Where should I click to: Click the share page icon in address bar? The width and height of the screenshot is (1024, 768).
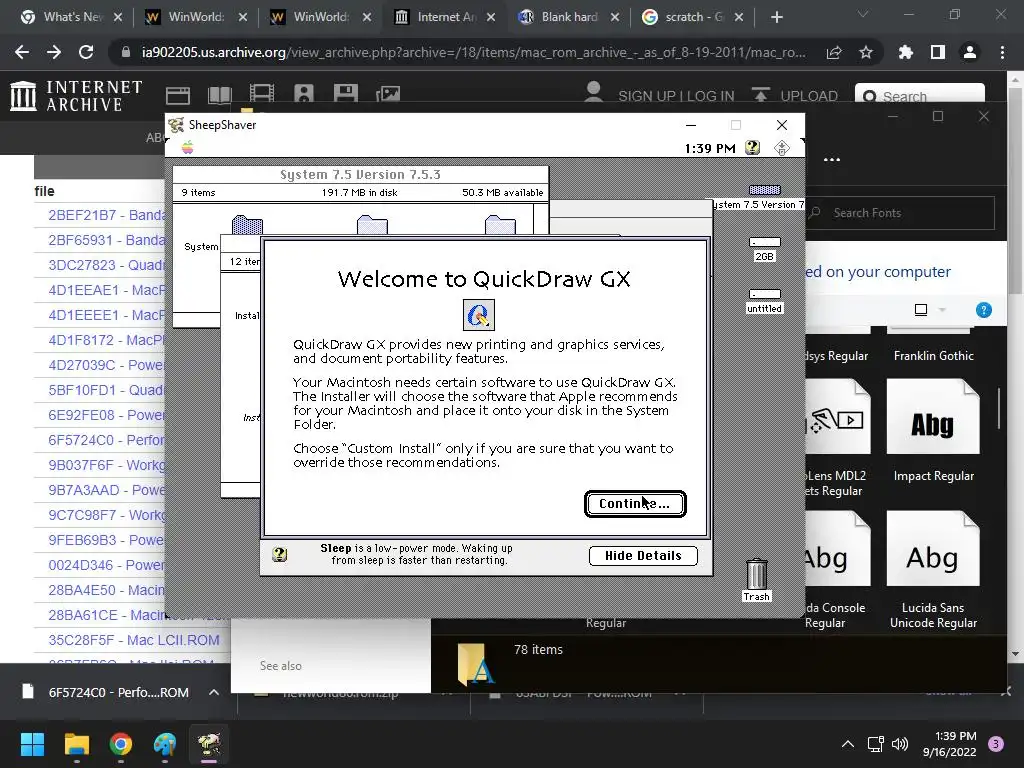pyautogui.click(x=834, y=52)
